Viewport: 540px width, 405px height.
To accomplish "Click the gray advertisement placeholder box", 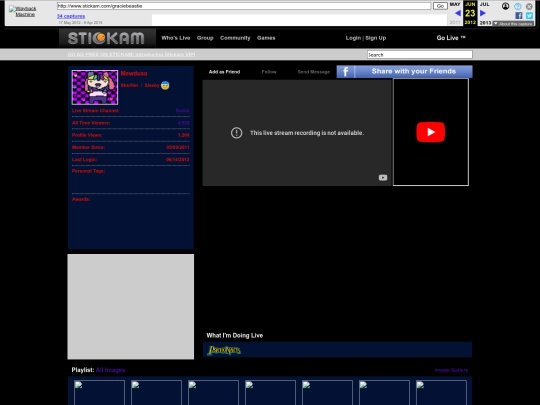I will (131, 307).
